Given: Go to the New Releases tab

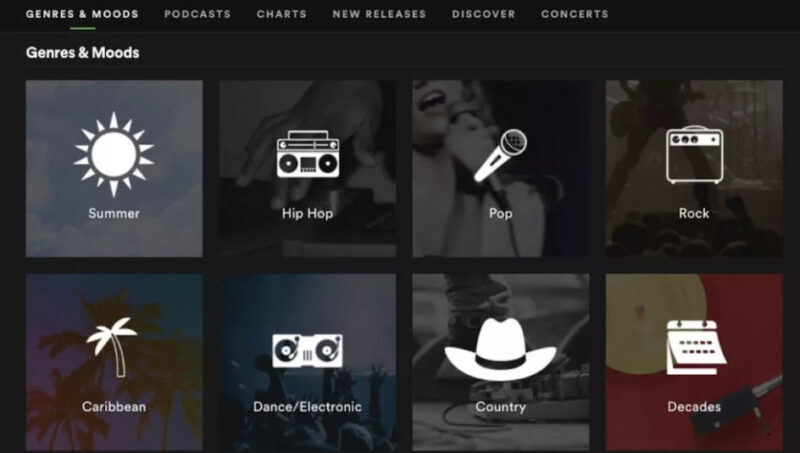Looking at the screenshot, I should point(379,14).
